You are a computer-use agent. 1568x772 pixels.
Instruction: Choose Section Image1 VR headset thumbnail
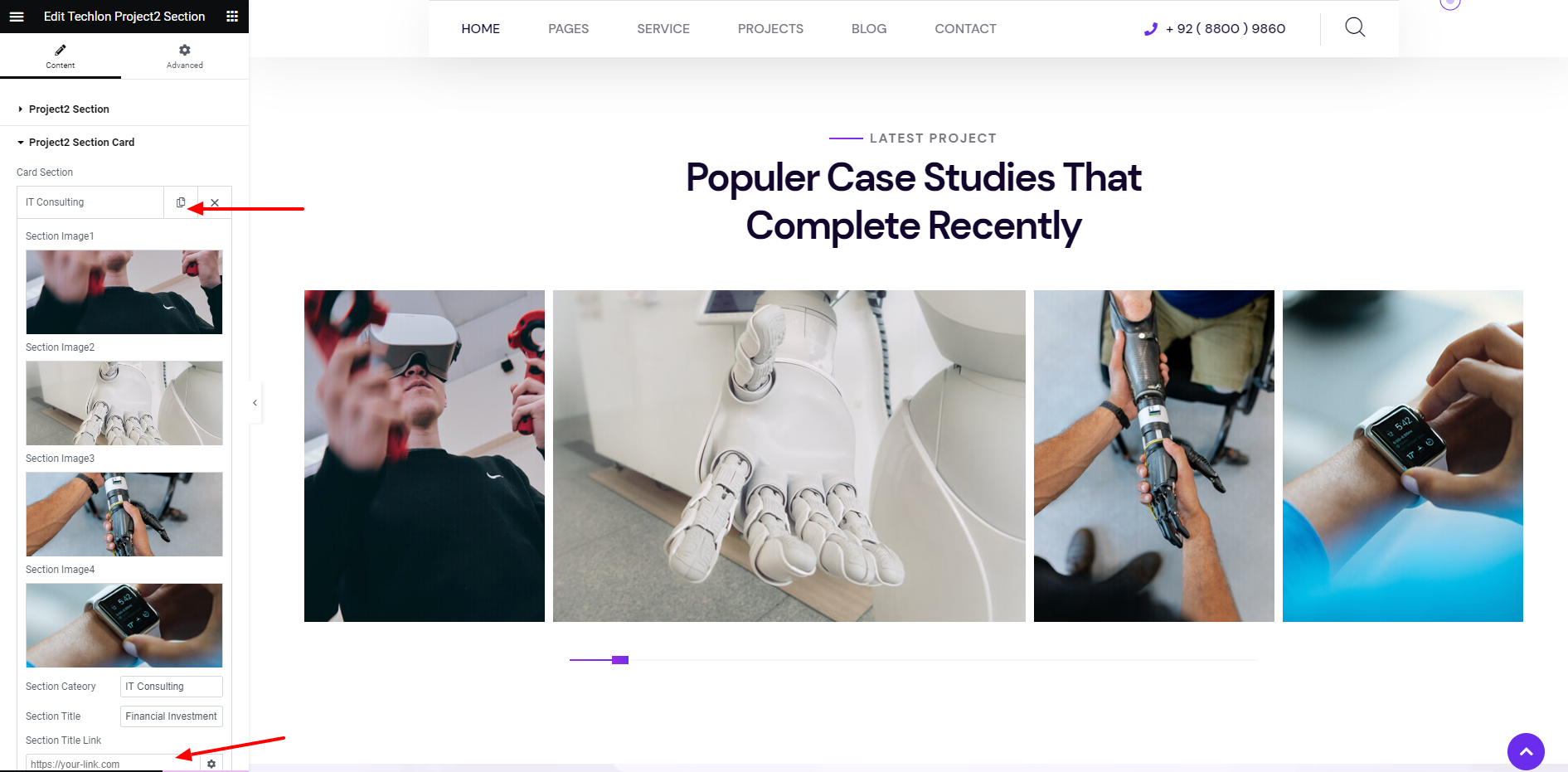click(x=124, y=292)
